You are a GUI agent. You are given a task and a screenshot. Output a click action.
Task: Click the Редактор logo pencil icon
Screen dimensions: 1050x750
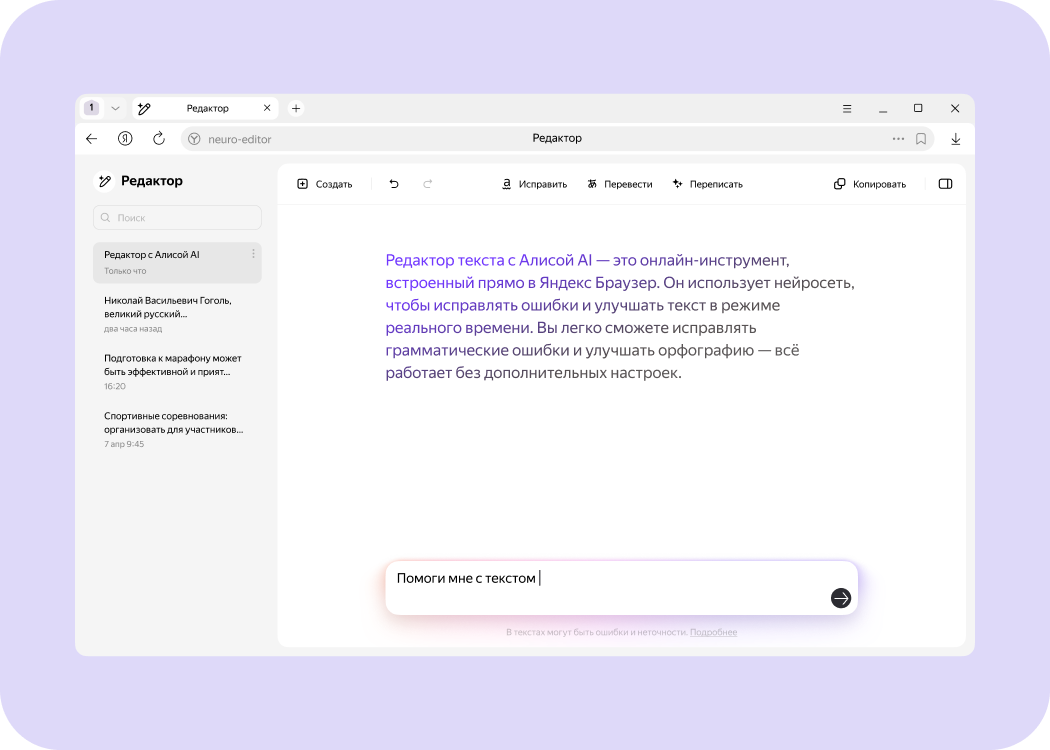point(104,181)
